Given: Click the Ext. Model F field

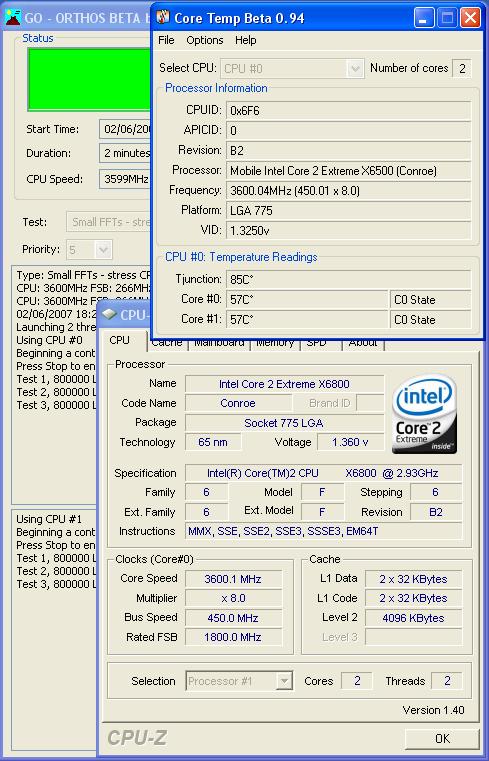Looking at the screenshot, I should (322, 512).
